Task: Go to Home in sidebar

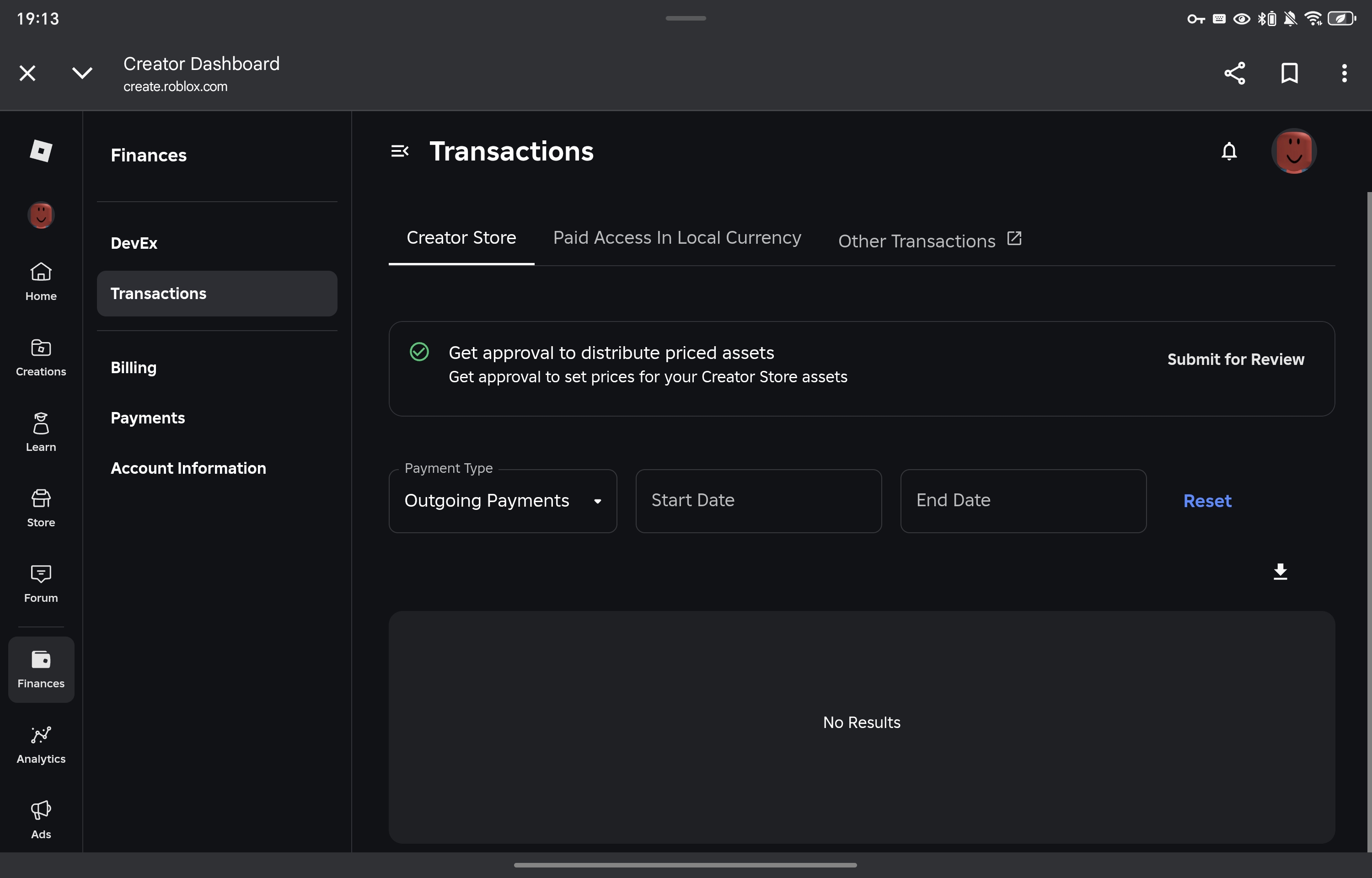Action: [41, 282]
